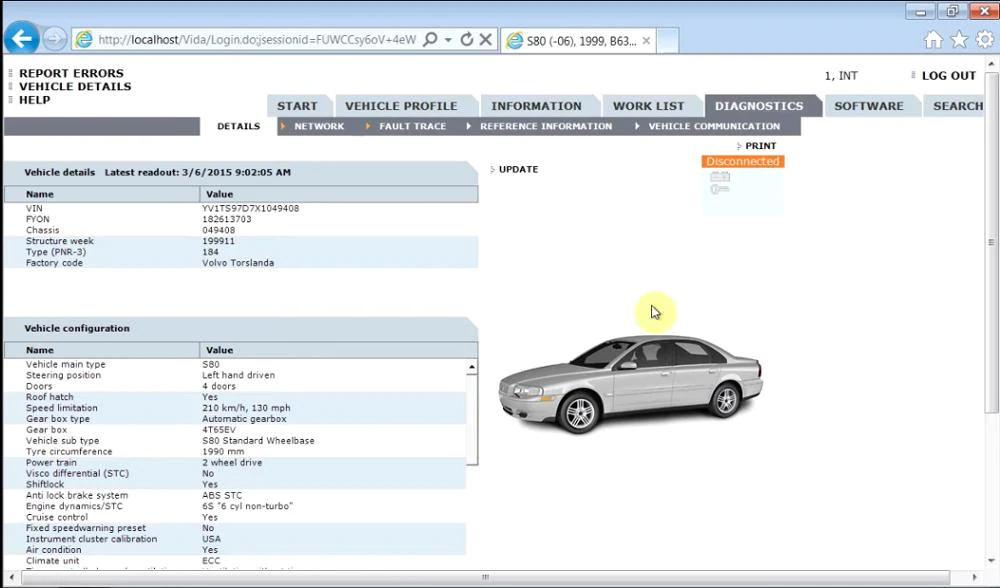Click the Refresh page icon
This screenshot has width=1000, height=588.
[467, 40]
